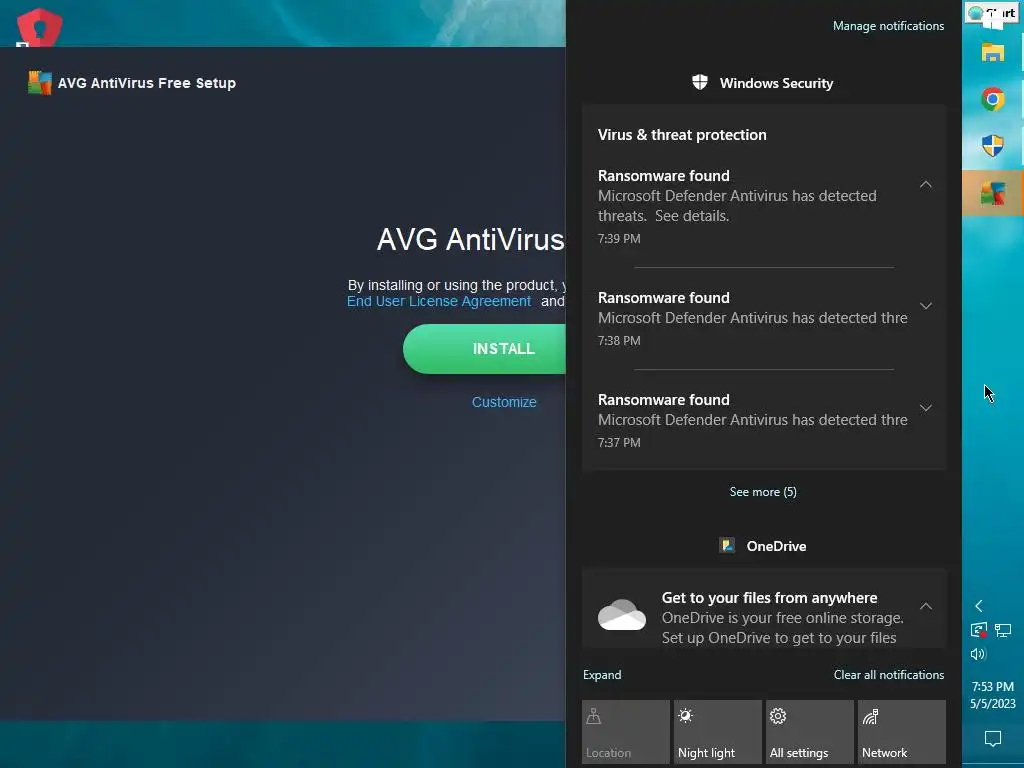1024x768 pixels.
Task: Click the Start button on the taskbar
Action: point(993,13)
